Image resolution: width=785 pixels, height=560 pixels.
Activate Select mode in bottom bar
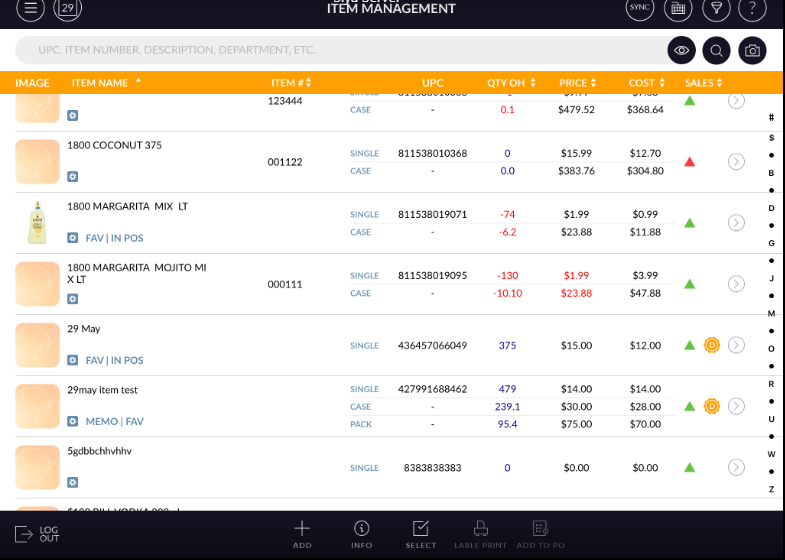[x=421, y=534]
